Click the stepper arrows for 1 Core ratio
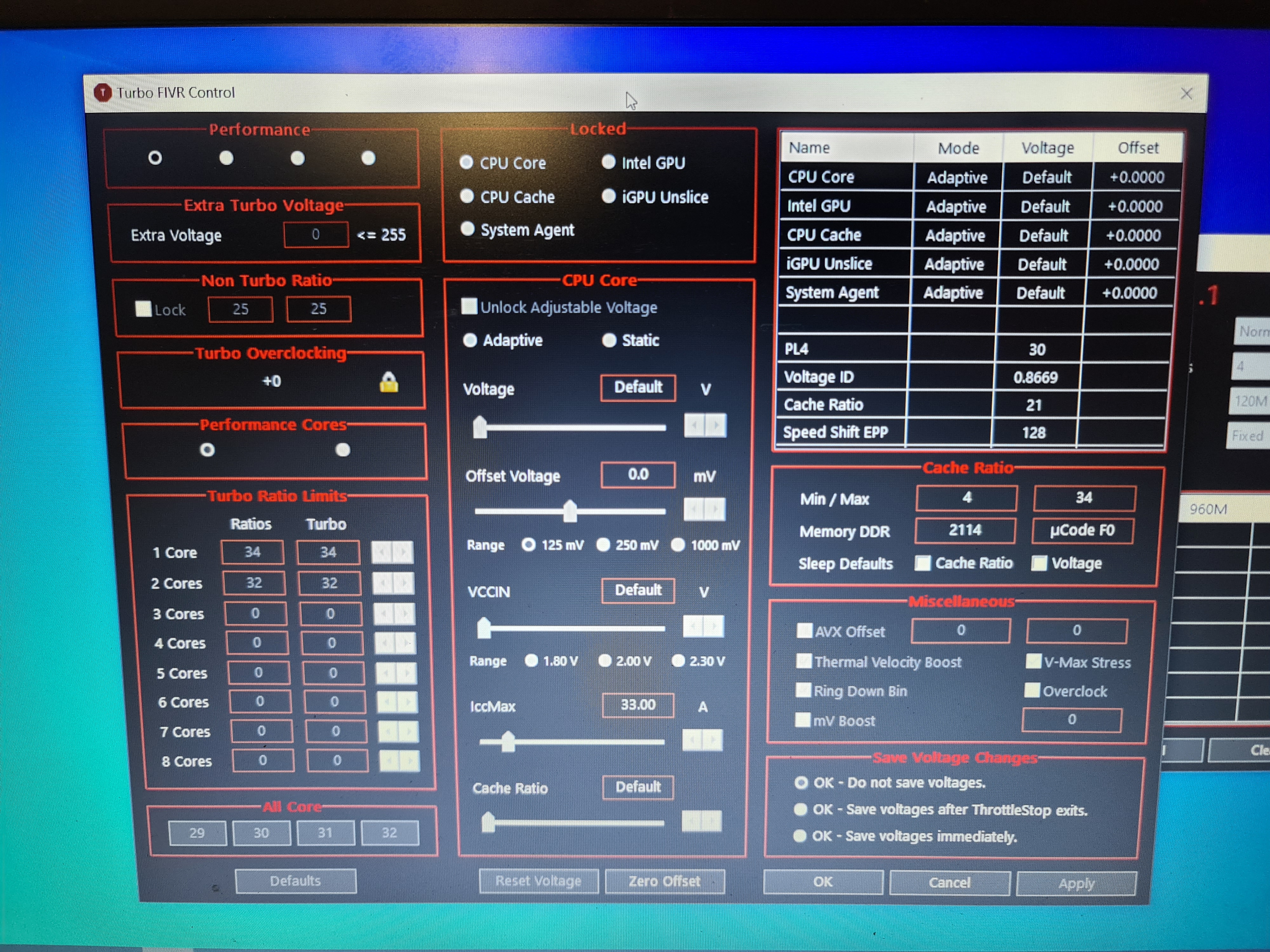This screenshot has height=952, width=1270. pos(393,552)
